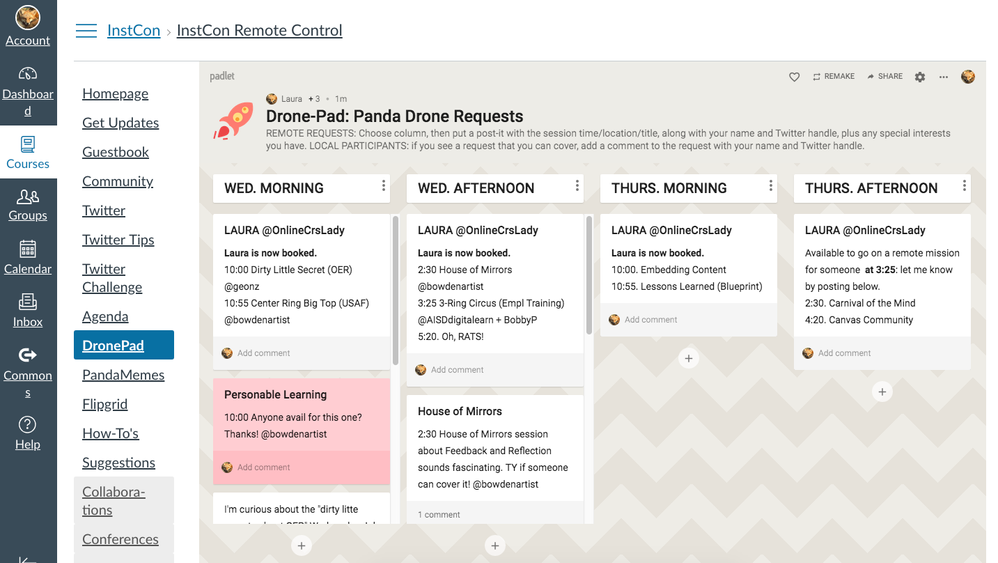Add comment on WED. MORNING Laura post
The width and height of the screenshot is (998, 563).
264,353
